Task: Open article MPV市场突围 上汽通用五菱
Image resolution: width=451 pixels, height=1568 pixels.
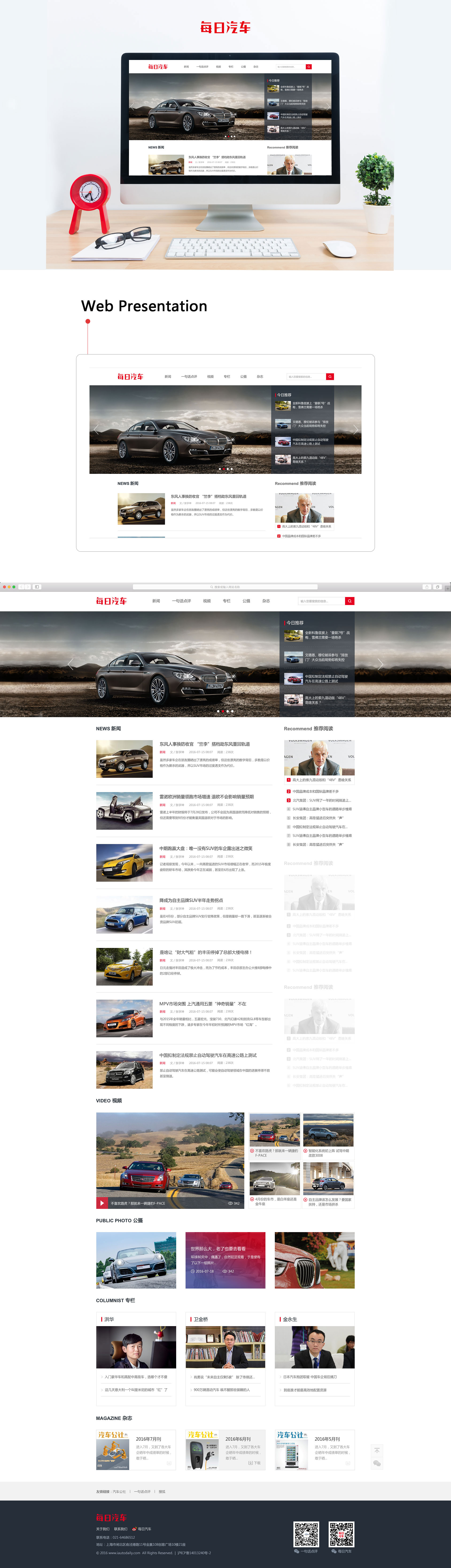Action: pos(203,1004)
